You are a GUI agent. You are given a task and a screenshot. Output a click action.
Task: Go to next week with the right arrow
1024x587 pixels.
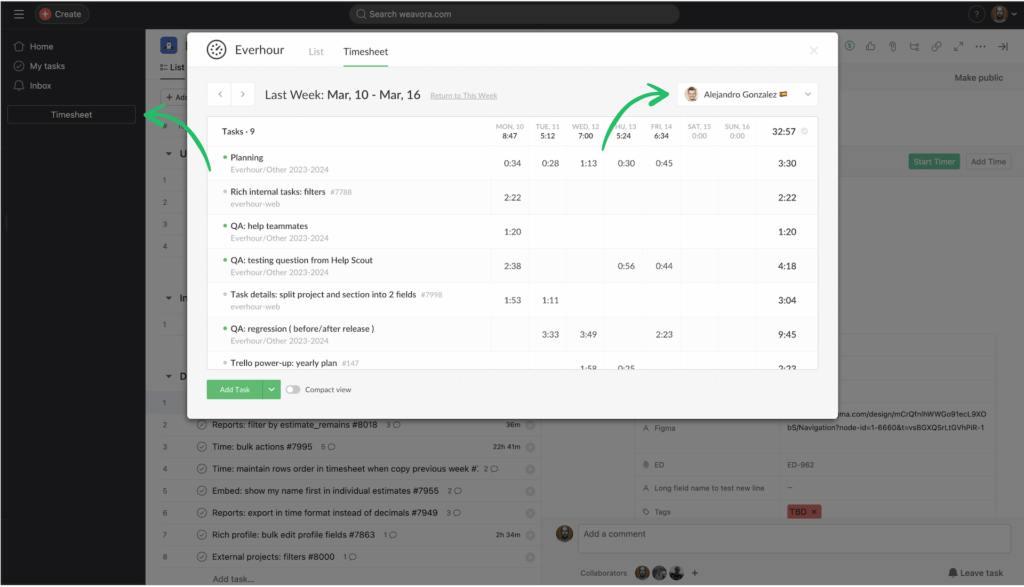[243, 93]
